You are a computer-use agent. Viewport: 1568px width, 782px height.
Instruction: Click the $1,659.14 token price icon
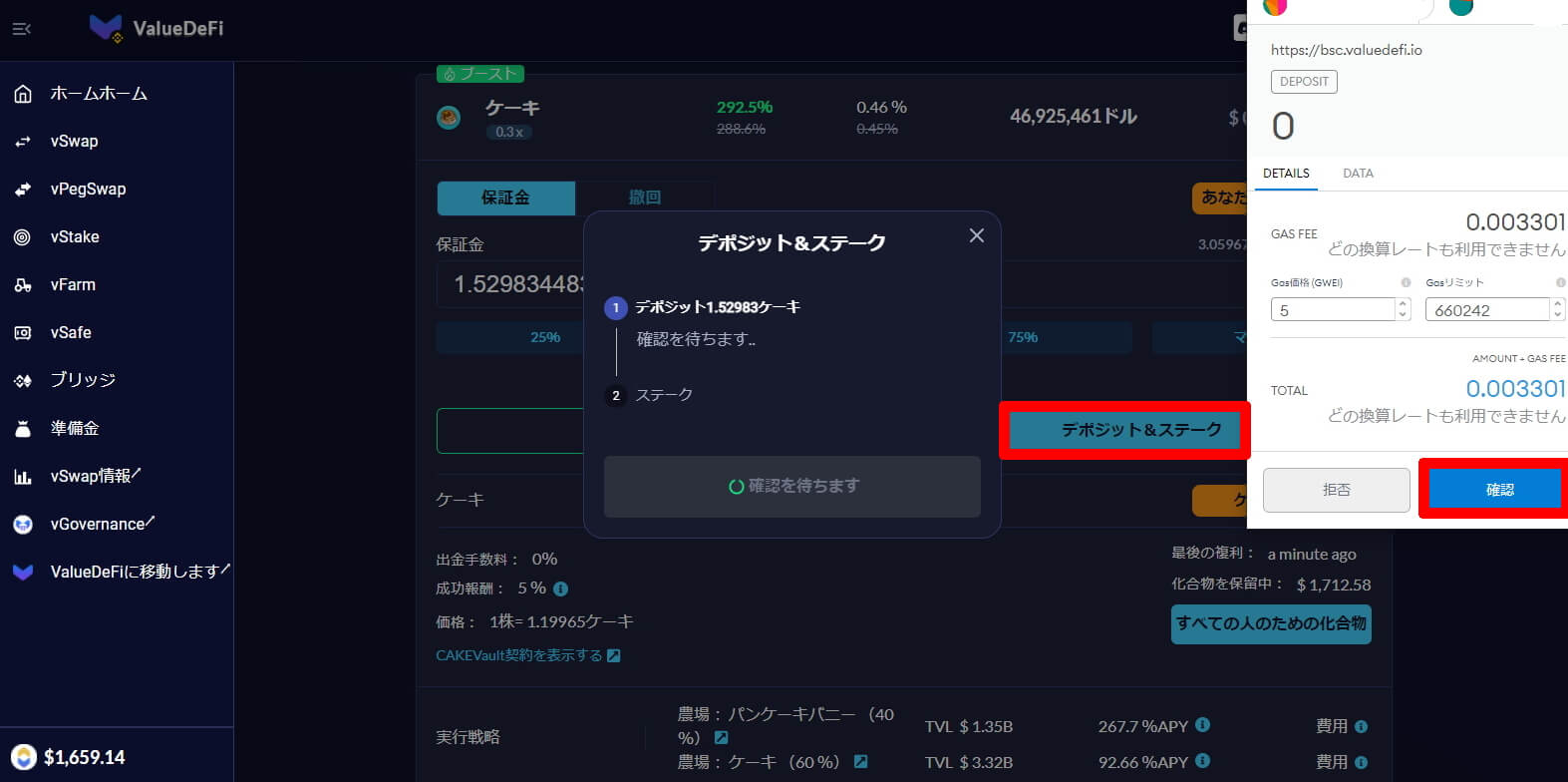(23, 757)
